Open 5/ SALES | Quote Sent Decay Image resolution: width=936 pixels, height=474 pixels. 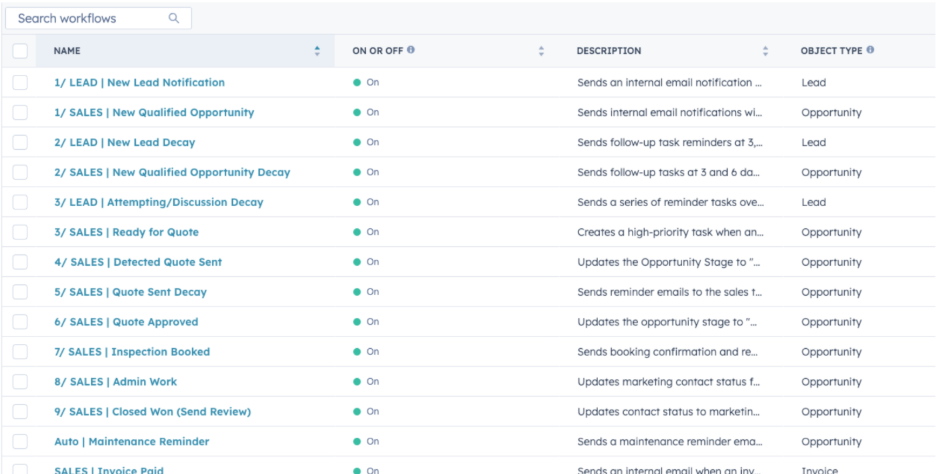tap(131, 292)
